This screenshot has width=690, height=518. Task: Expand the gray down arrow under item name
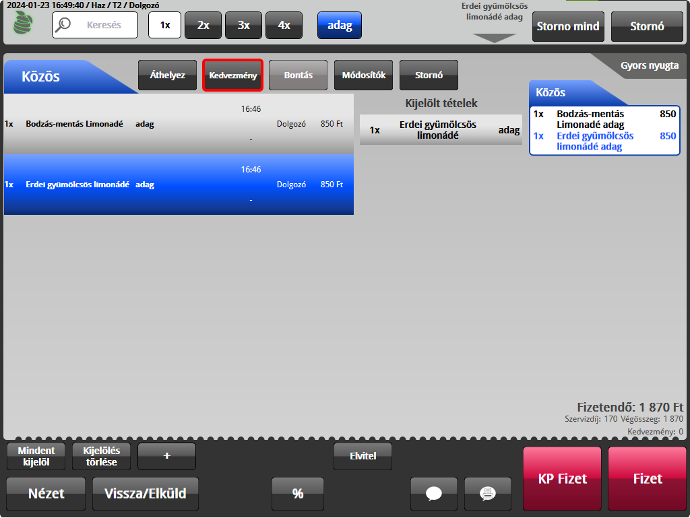pyautogui.click(x=495, y=38)
